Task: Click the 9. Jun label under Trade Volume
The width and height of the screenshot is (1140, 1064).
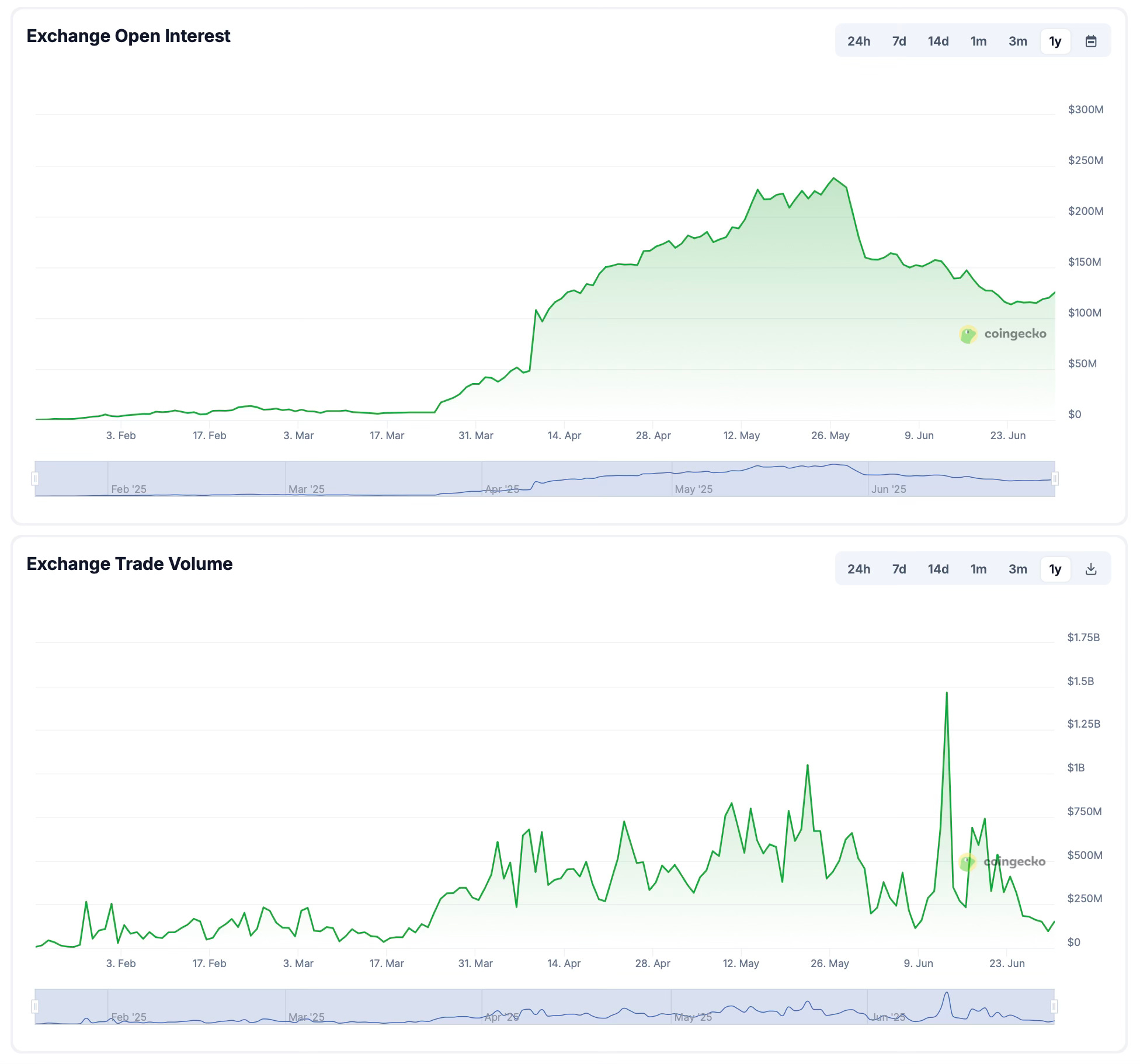Action: pyautogui.click(x=918, y=963)
